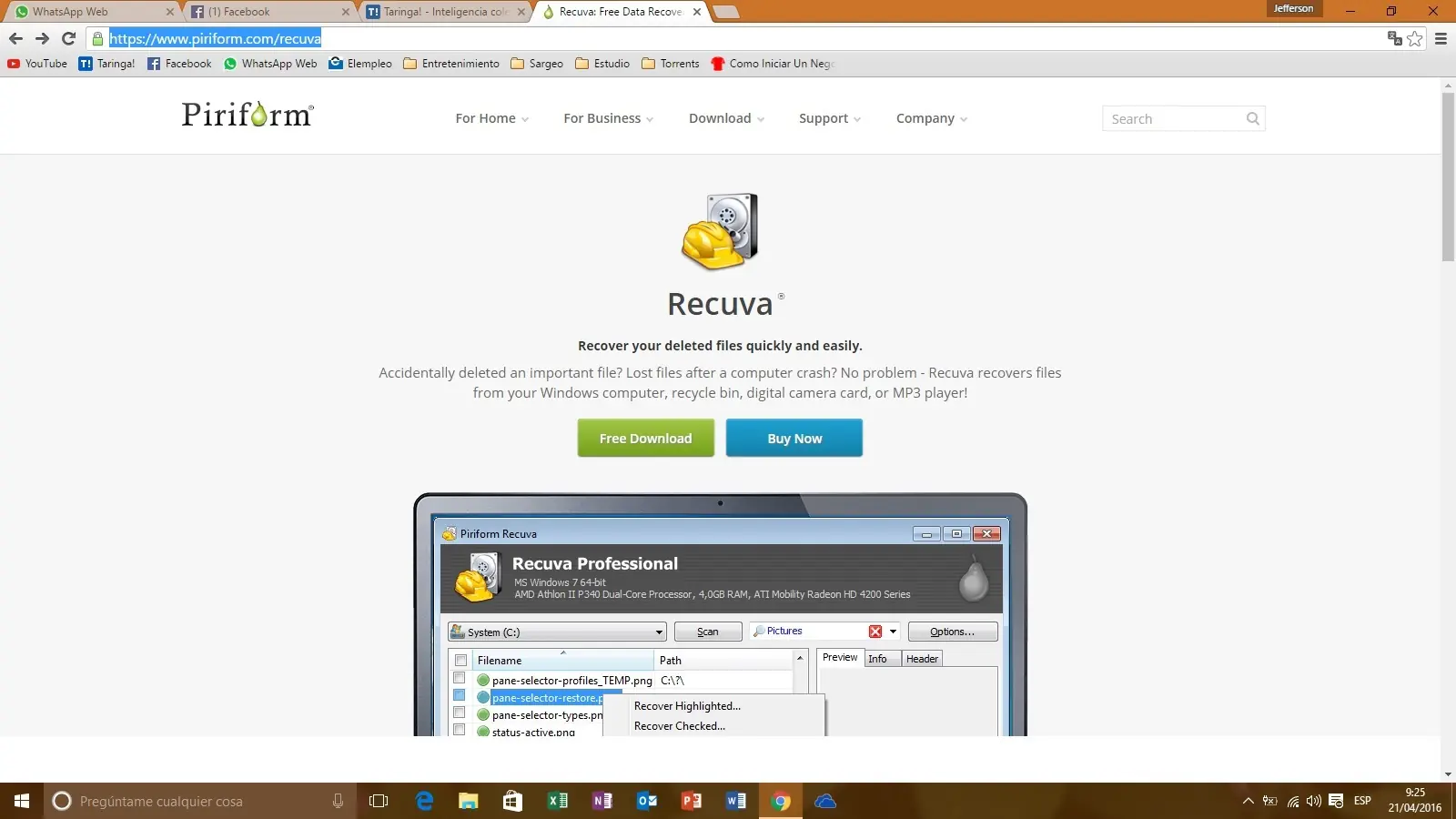Reload the page with the refresh icon
The height and width of the screenshot is (819, 1456).
pyautogui.click(x=68, y=38)
